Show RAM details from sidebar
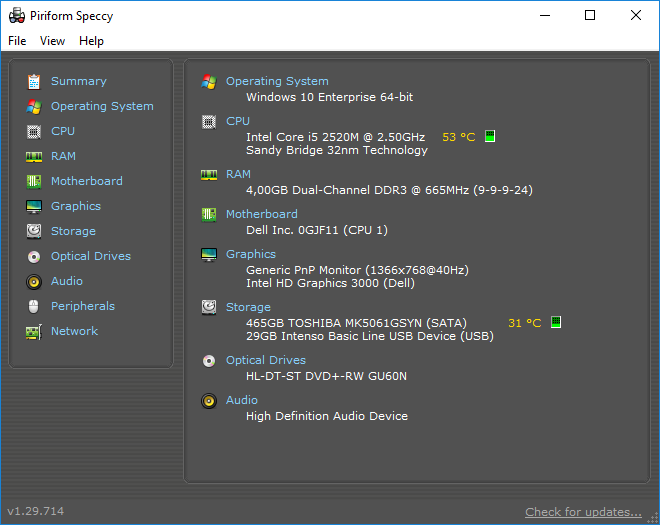Image resolution: width=660 pixels, height=525 pixels. pyautogui.click(x=63, y=156)
